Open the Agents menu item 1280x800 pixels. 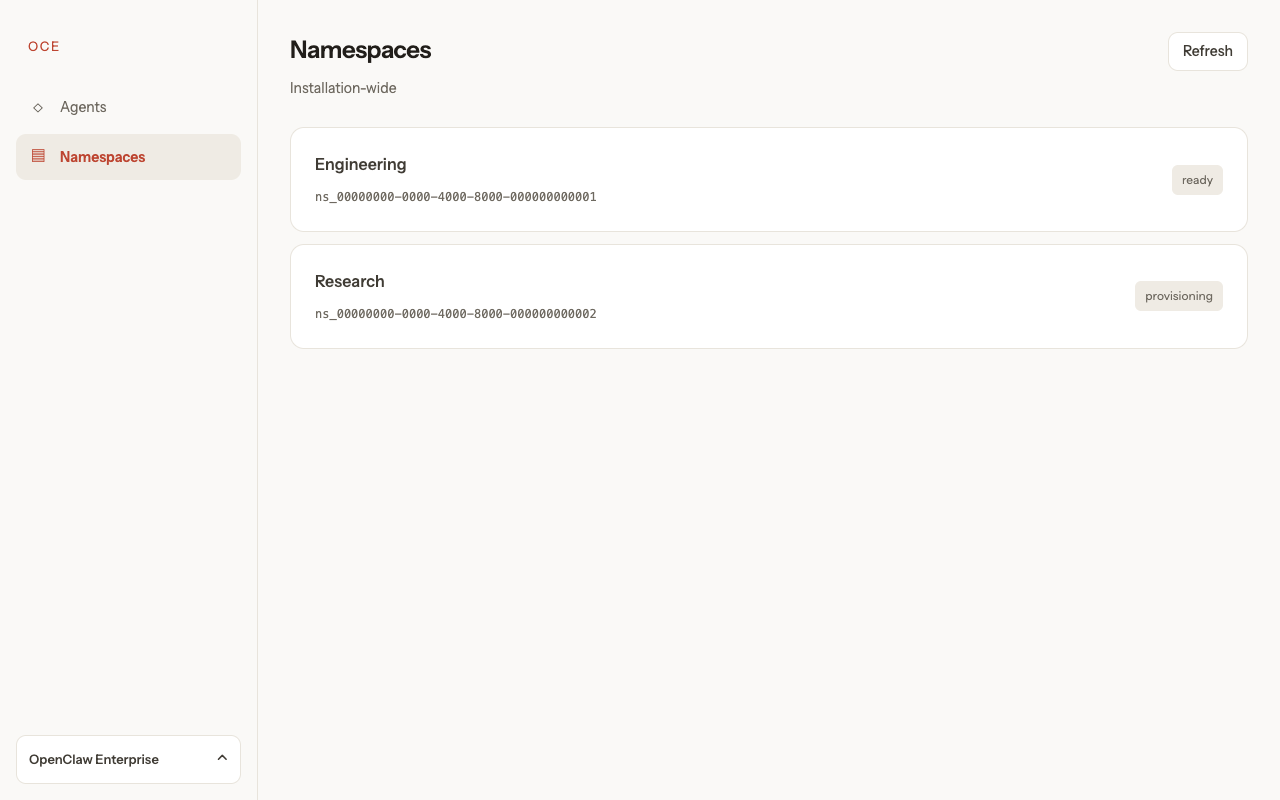(x=128, y=107)
